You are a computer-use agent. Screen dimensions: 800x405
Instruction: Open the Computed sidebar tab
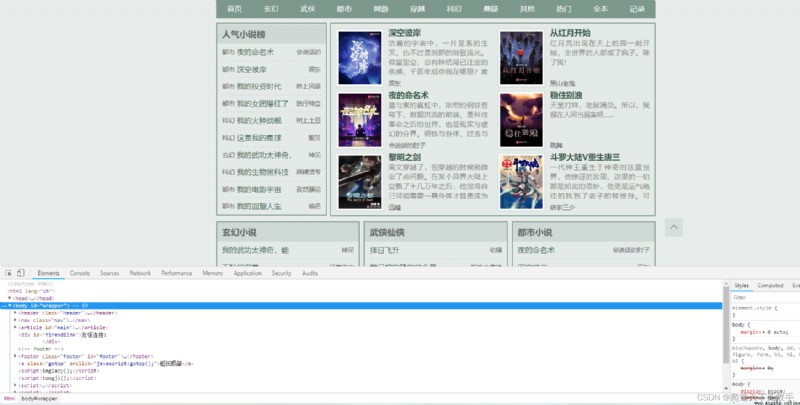[770, 286]
